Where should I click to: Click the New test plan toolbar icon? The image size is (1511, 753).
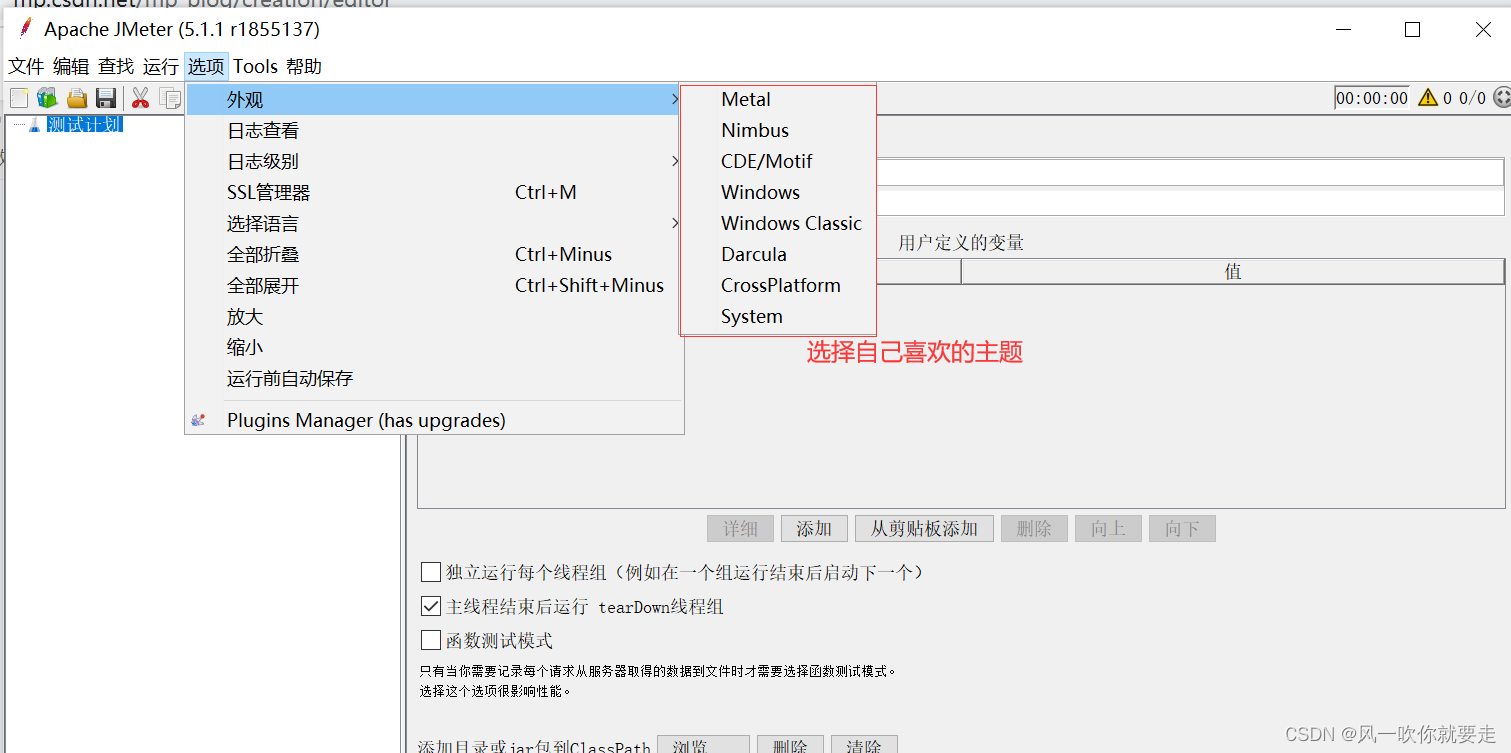pos(19,98)
